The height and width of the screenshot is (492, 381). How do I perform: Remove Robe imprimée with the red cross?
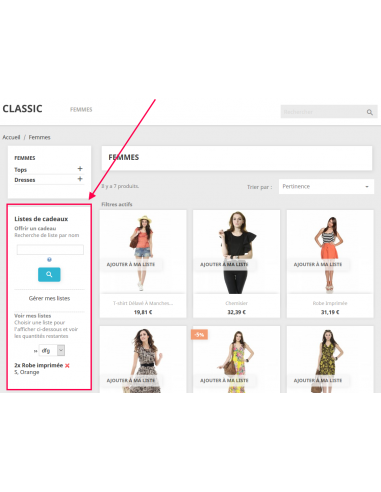point(67,366)
